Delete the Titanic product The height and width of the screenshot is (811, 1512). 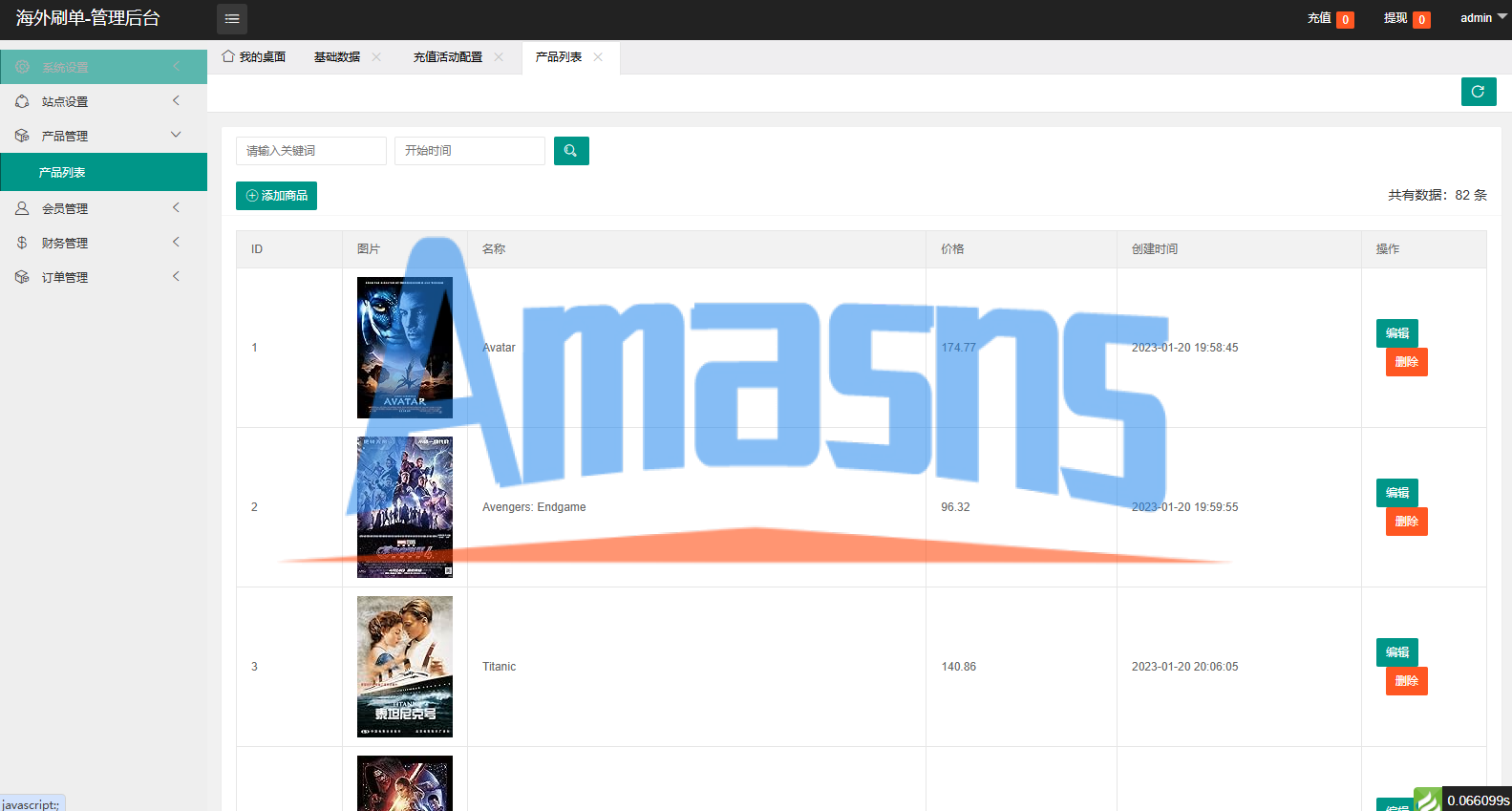[1407, 681]
